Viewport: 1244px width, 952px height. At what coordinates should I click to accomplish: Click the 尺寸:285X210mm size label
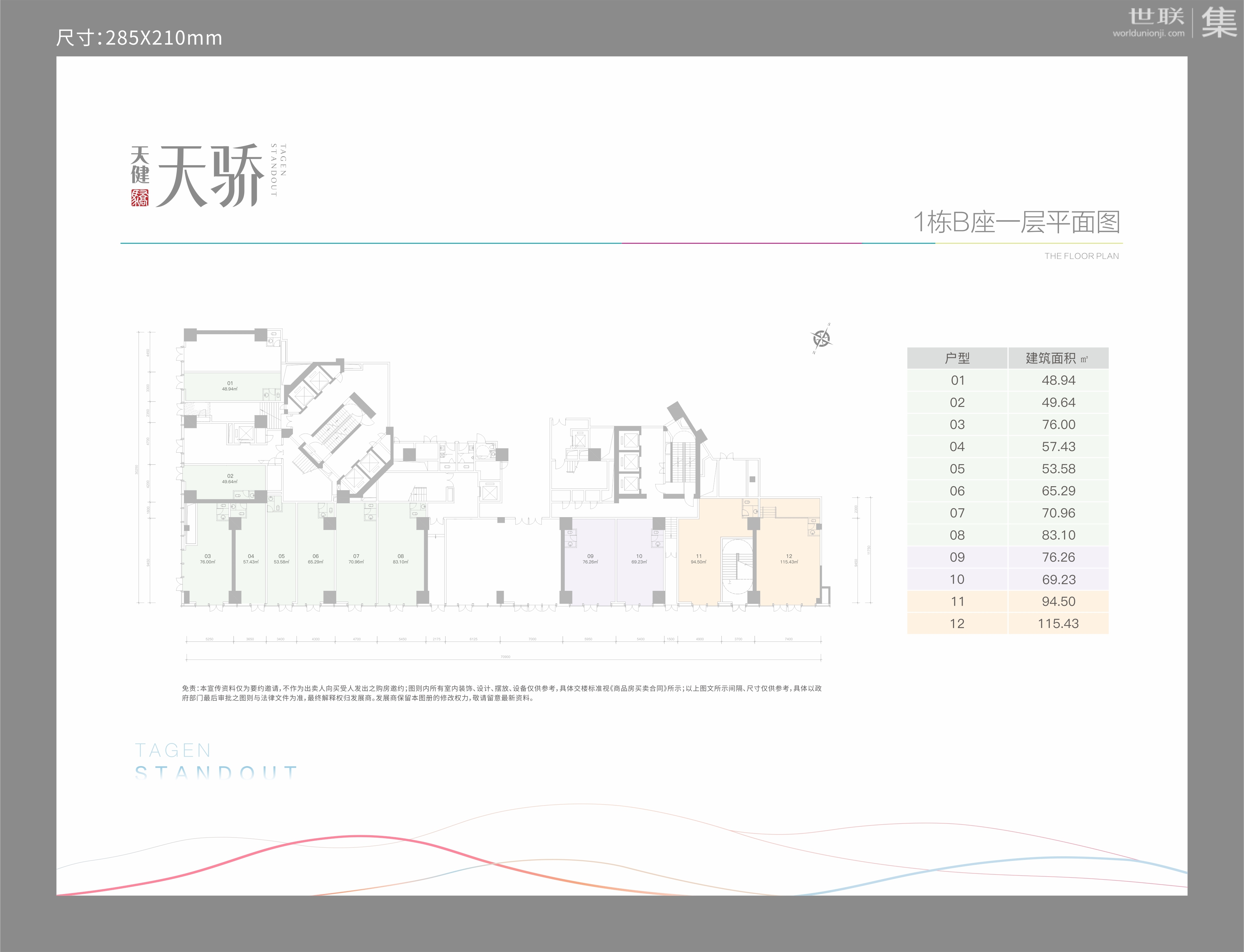pos(139,38)
